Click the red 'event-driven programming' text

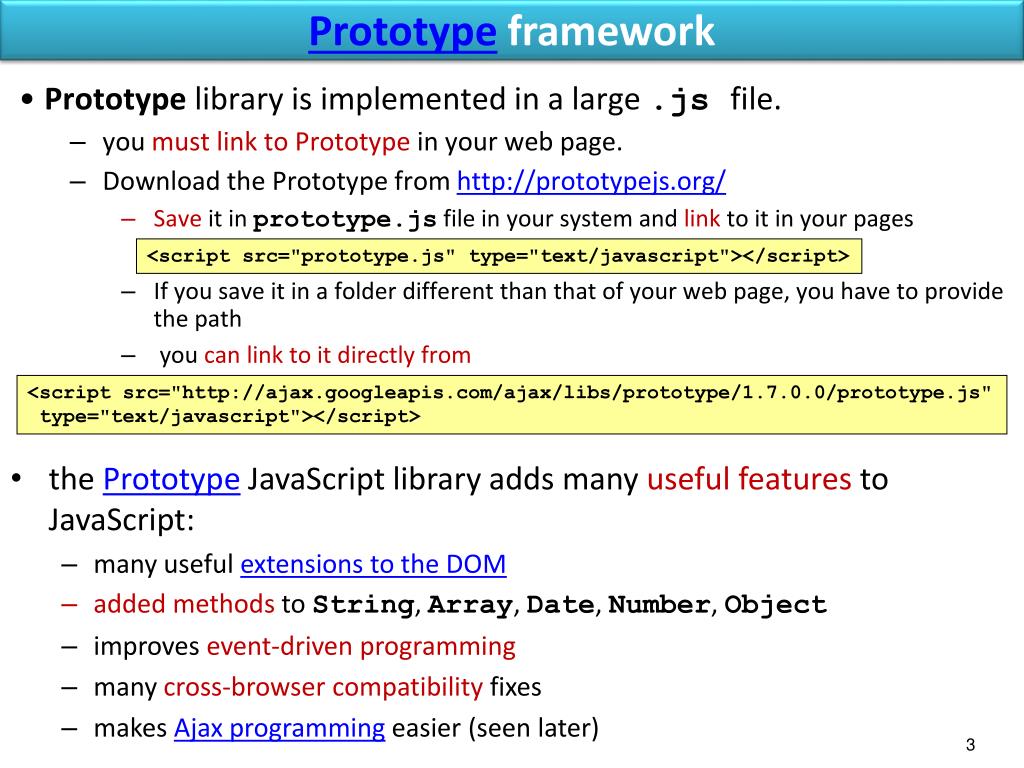[361, 646]
